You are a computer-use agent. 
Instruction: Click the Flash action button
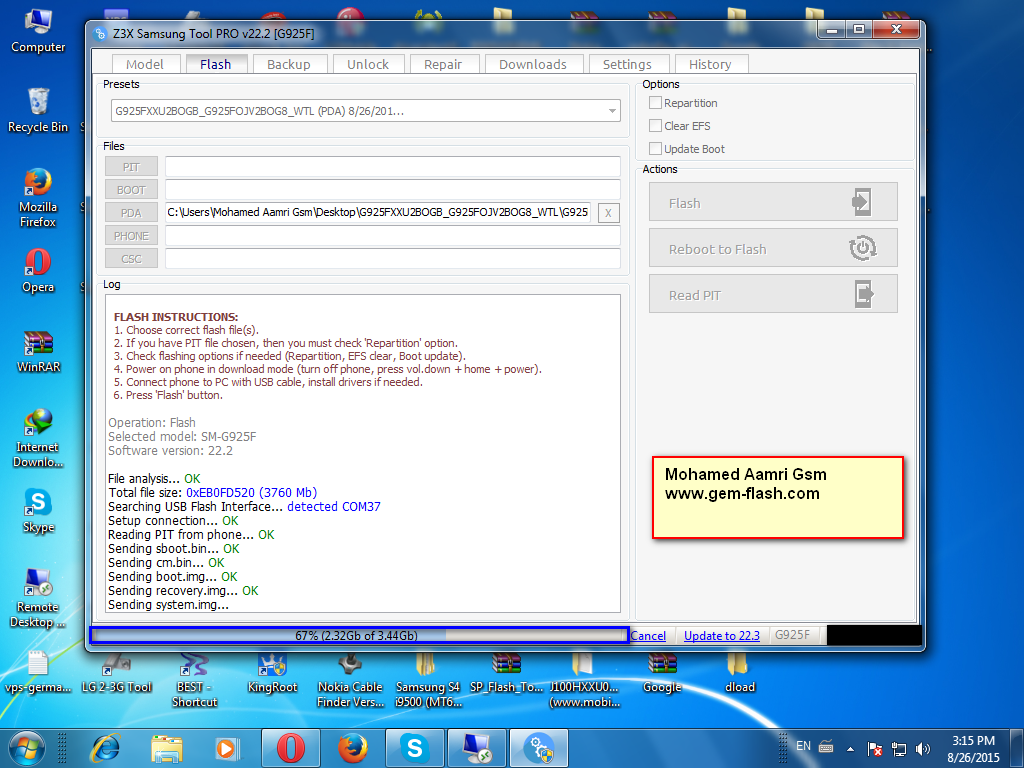(x=773, y=202)
